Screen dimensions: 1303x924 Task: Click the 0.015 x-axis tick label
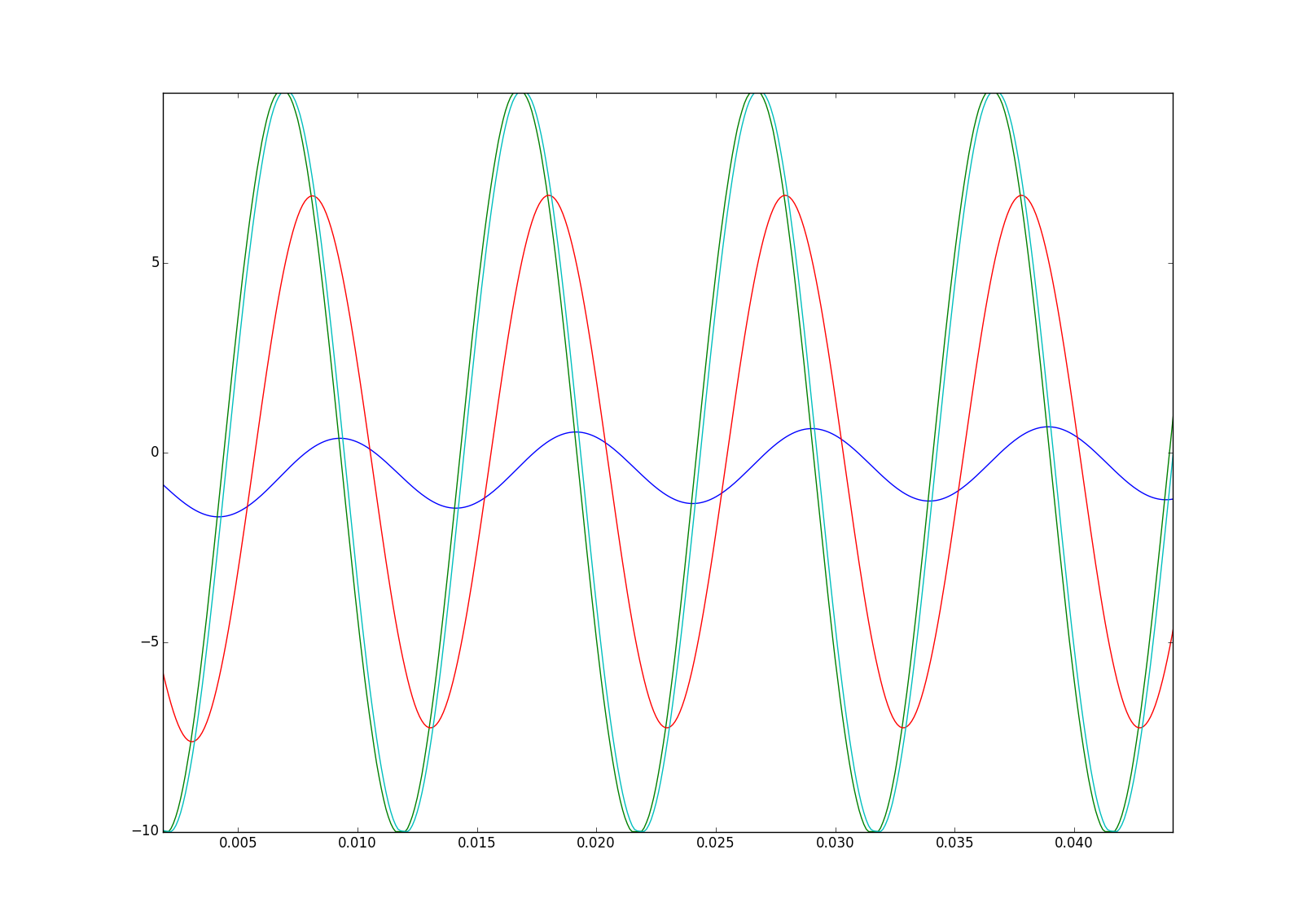476,843
